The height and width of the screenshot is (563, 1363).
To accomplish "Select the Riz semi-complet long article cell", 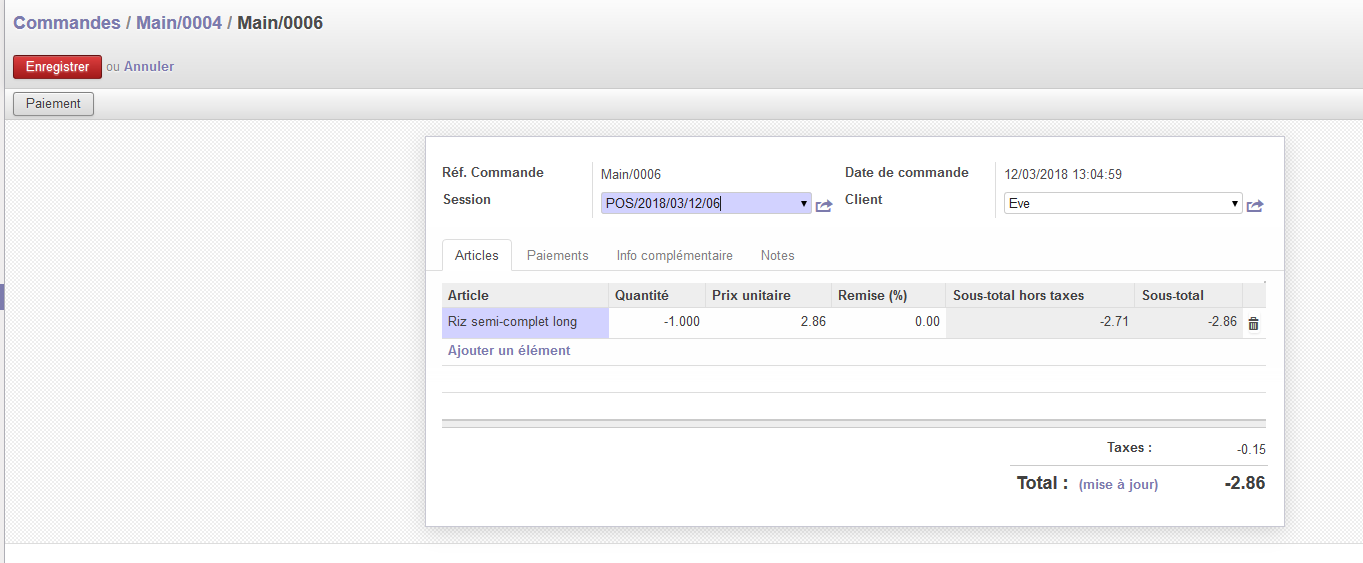I will [x=525, y=322].
